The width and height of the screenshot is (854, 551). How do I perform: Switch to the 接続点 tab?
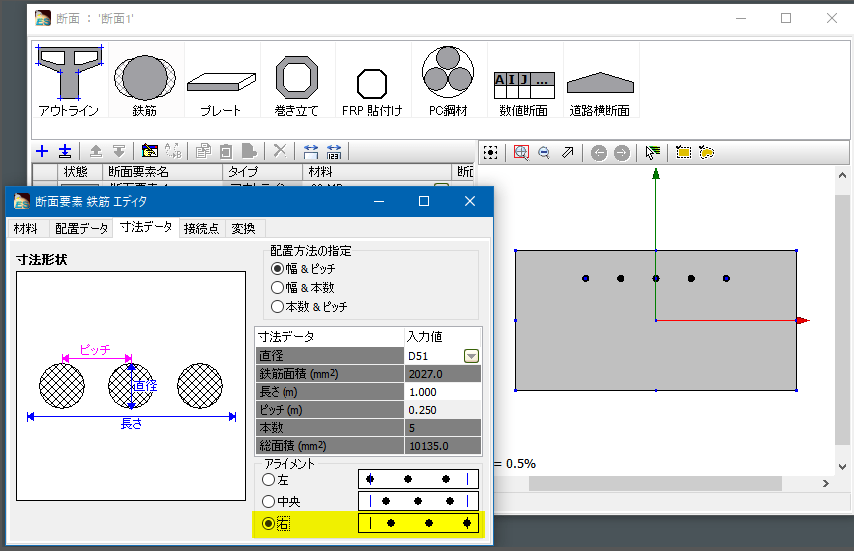coord(202,228)
